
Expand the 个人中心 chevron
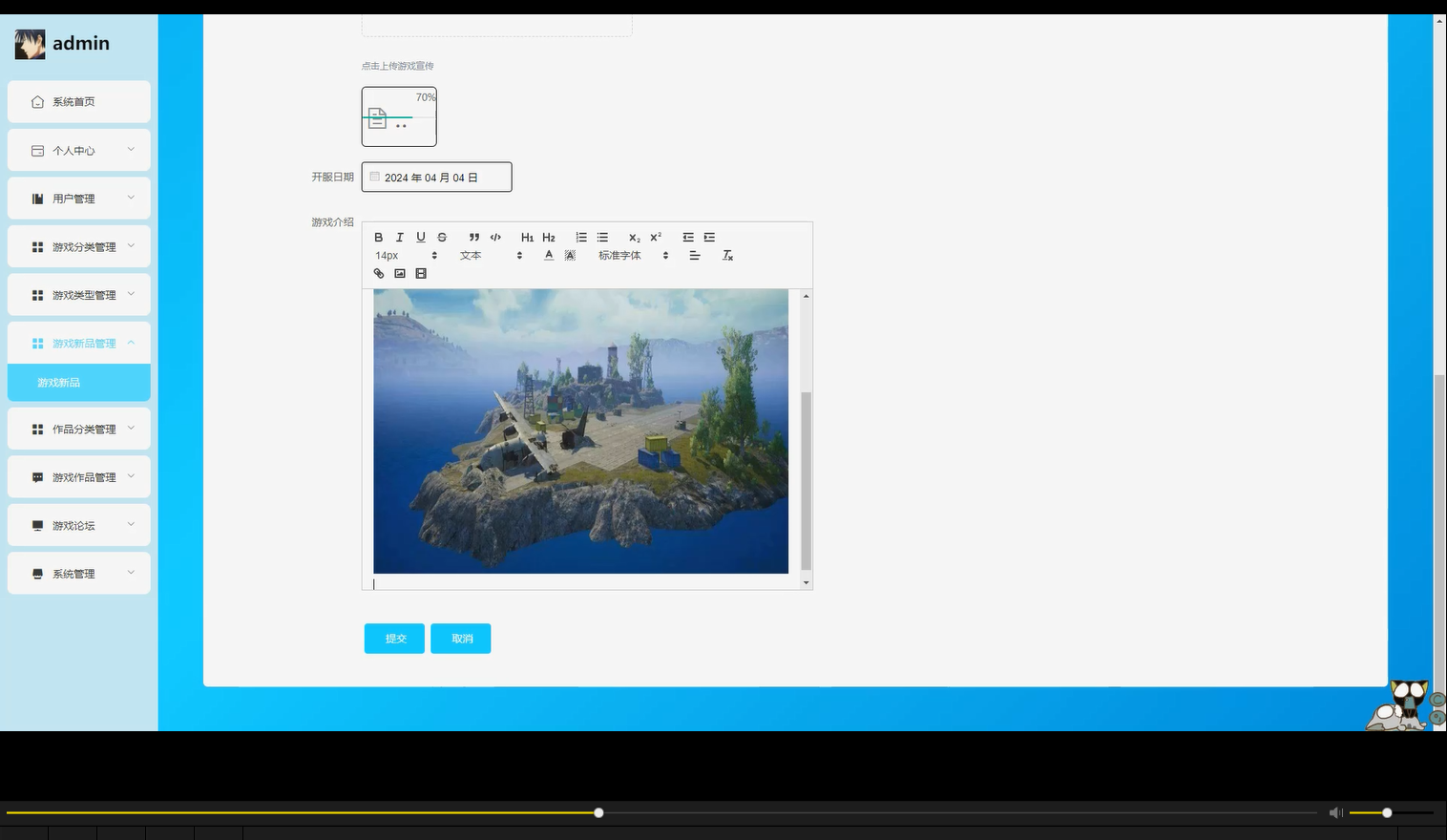(131, 150)
